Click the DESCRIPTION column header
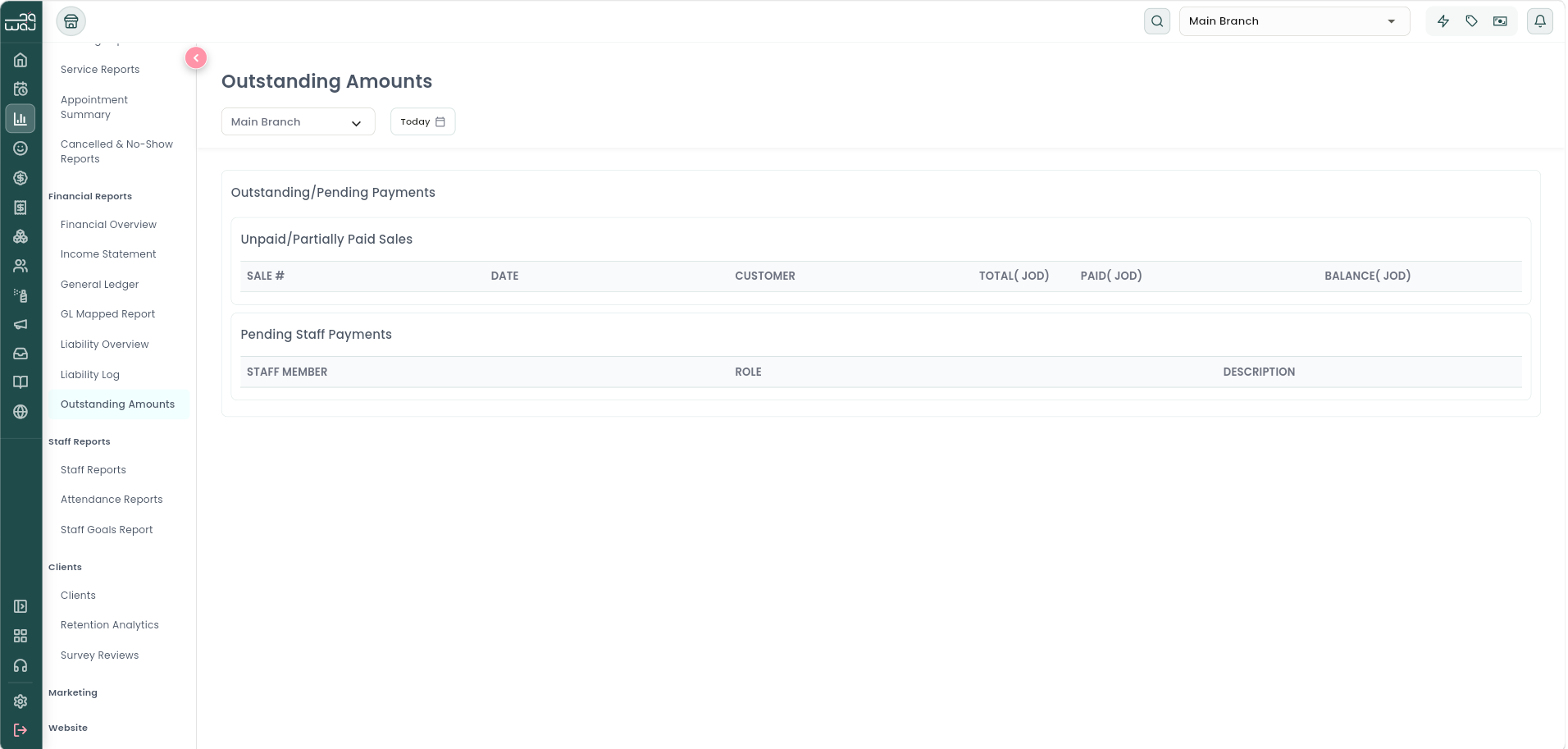This screenshot has height=749, width=1568. click(1259, 372)
